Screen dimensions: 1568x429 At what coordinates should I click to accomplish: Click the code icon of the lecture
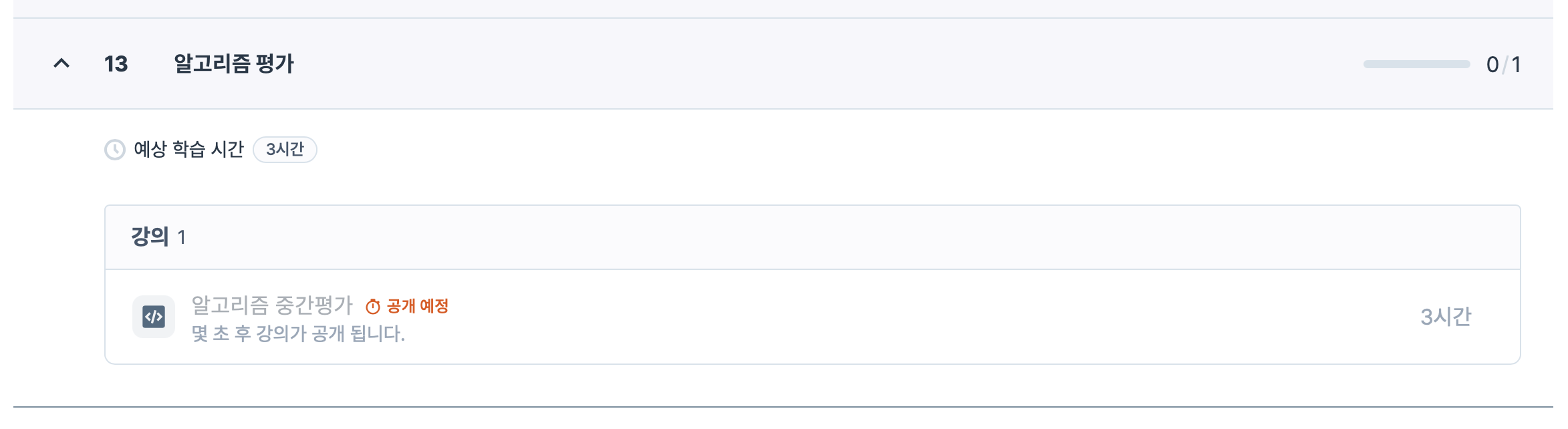pyautogui.click(x=154, y=317)
